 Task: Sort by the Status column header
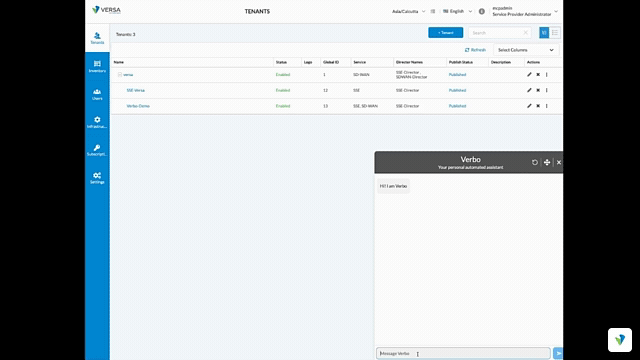pyautogui.click(x=281, y=62)
